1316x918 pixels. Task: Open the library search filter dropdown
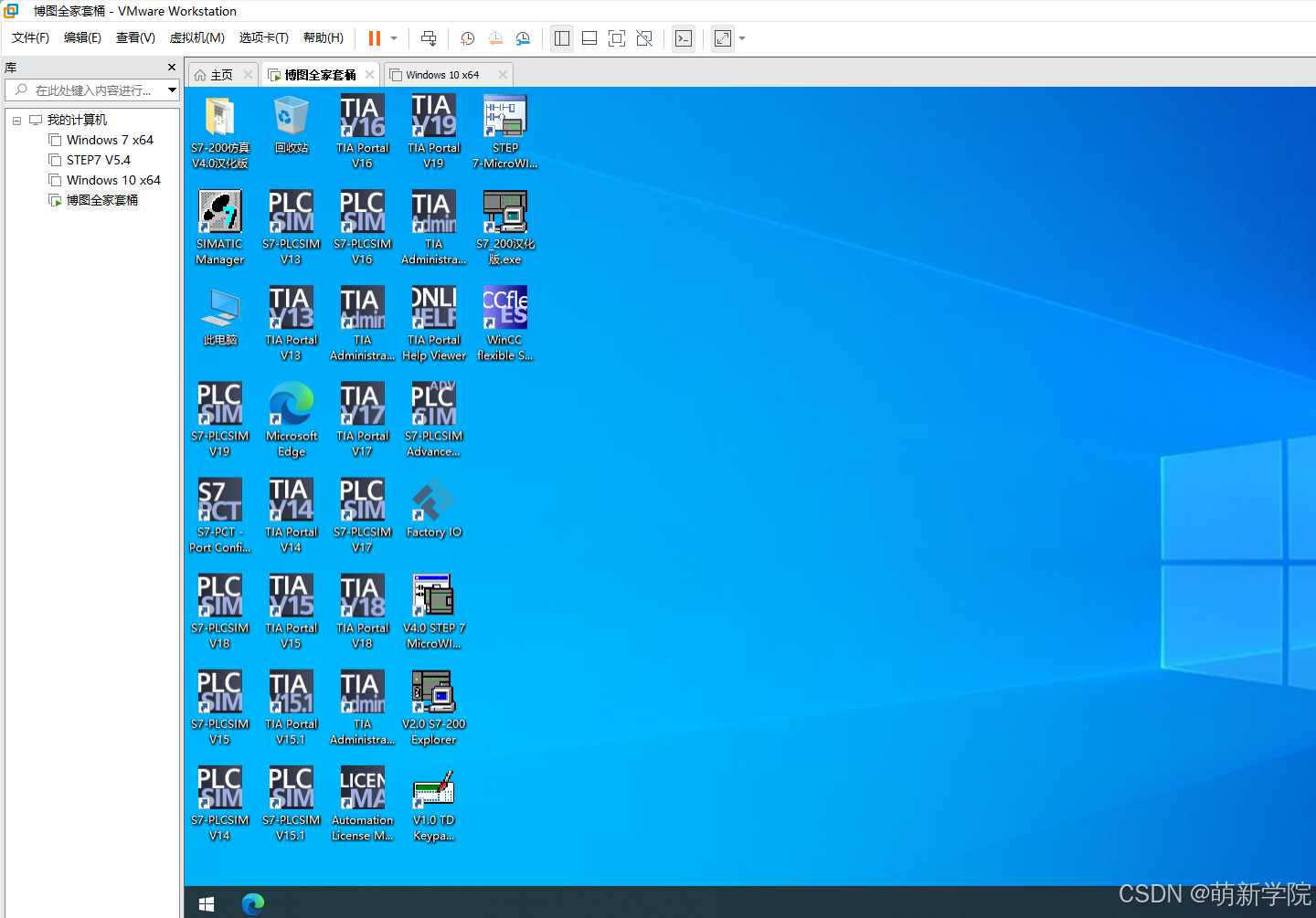[172, 90]
